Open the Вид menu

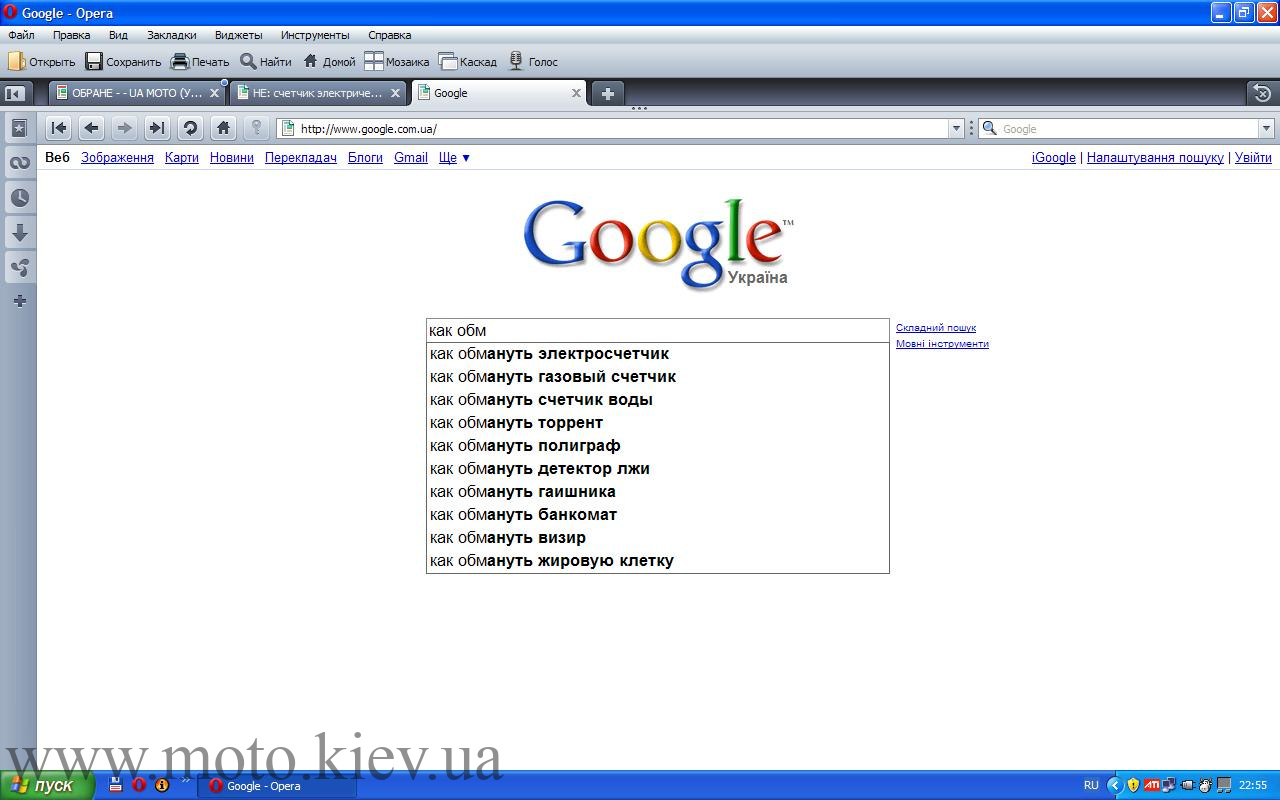point(118,35)
